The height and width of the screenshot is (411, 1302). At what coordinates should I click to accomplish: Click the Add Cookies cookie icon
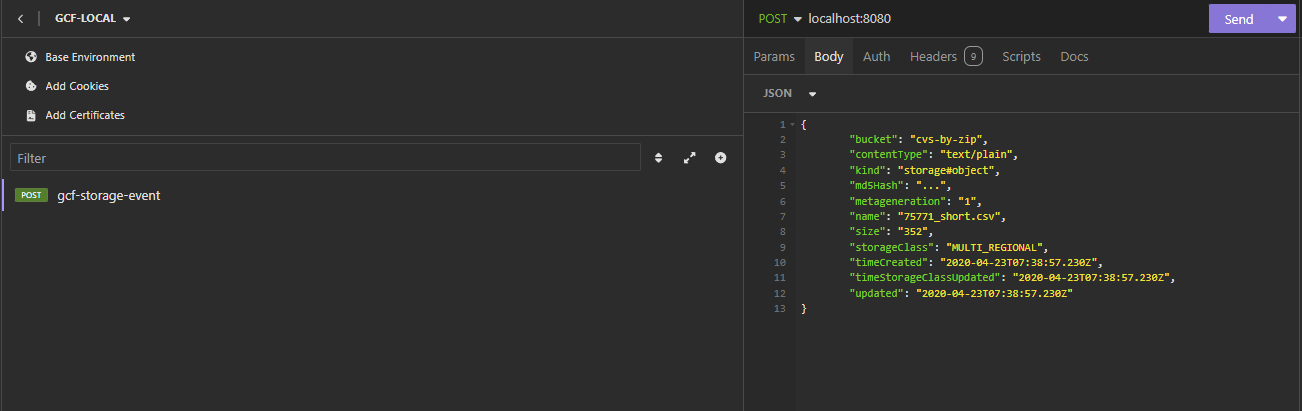[x=31, y=86]
